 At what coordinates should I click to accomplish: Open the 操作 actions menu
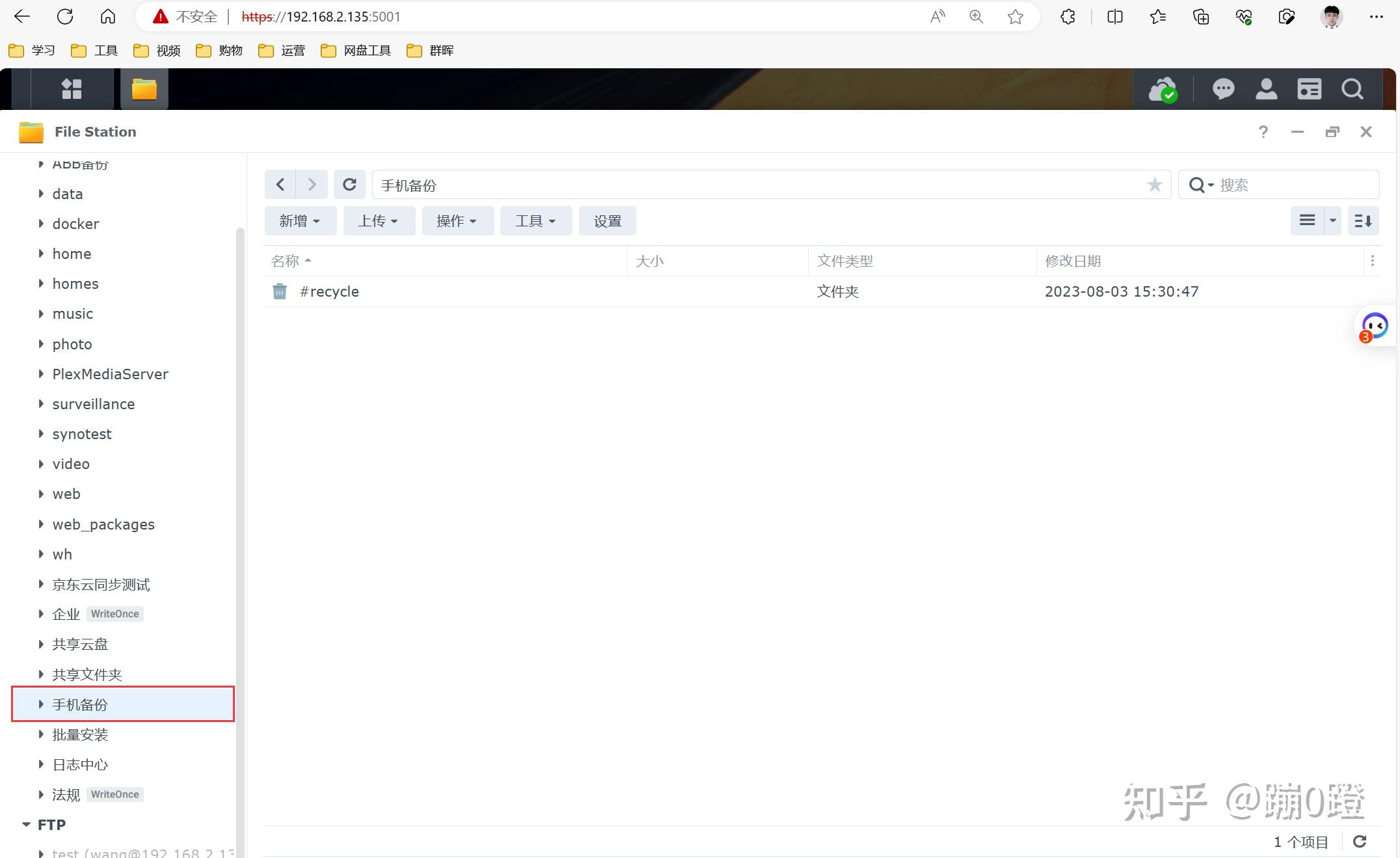click(x=457, y=221)
